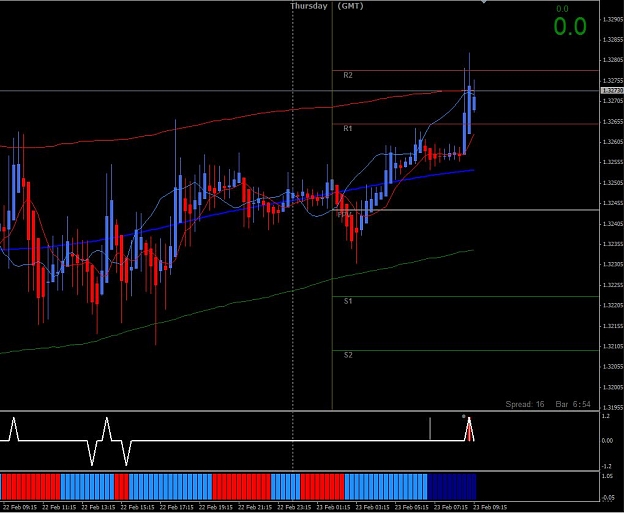Click the 1.32355 price scale value
Screen dimensions: 625x513
pyautogui.click(x=613, y=244)
